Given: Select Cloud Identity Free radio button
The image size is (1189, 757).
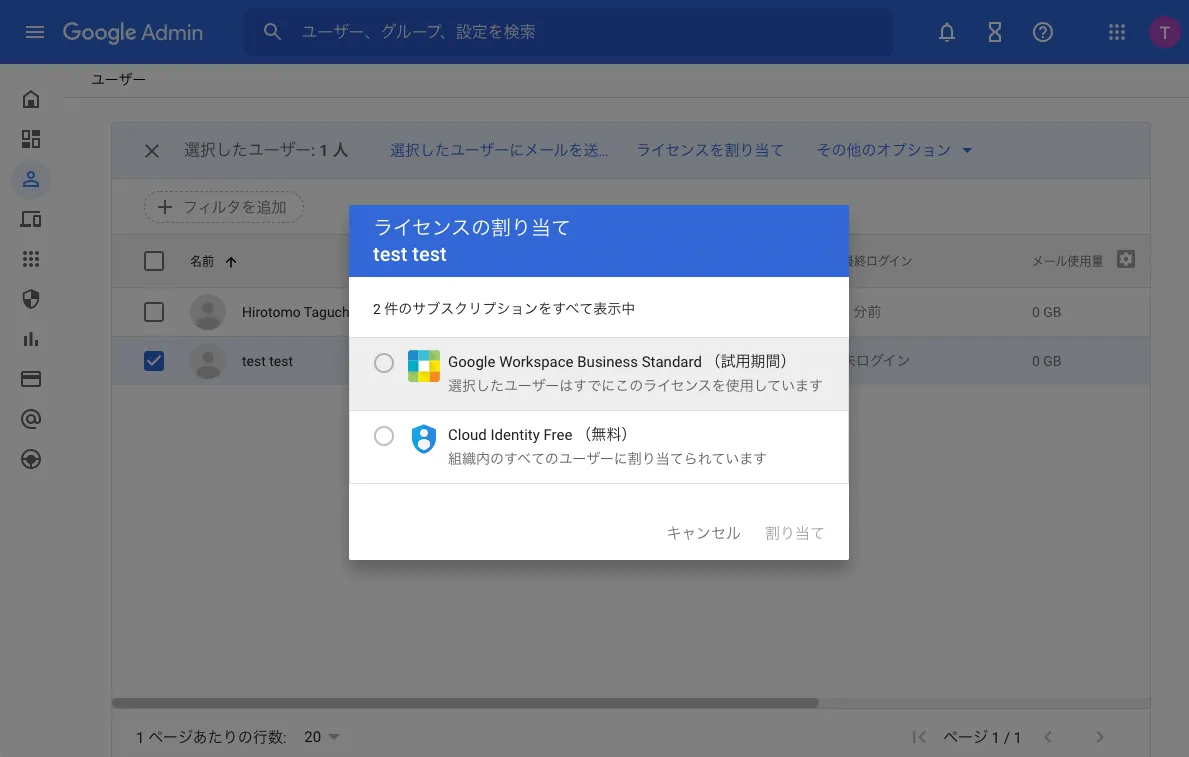Looking at the screenshot, I should (384, 435).
